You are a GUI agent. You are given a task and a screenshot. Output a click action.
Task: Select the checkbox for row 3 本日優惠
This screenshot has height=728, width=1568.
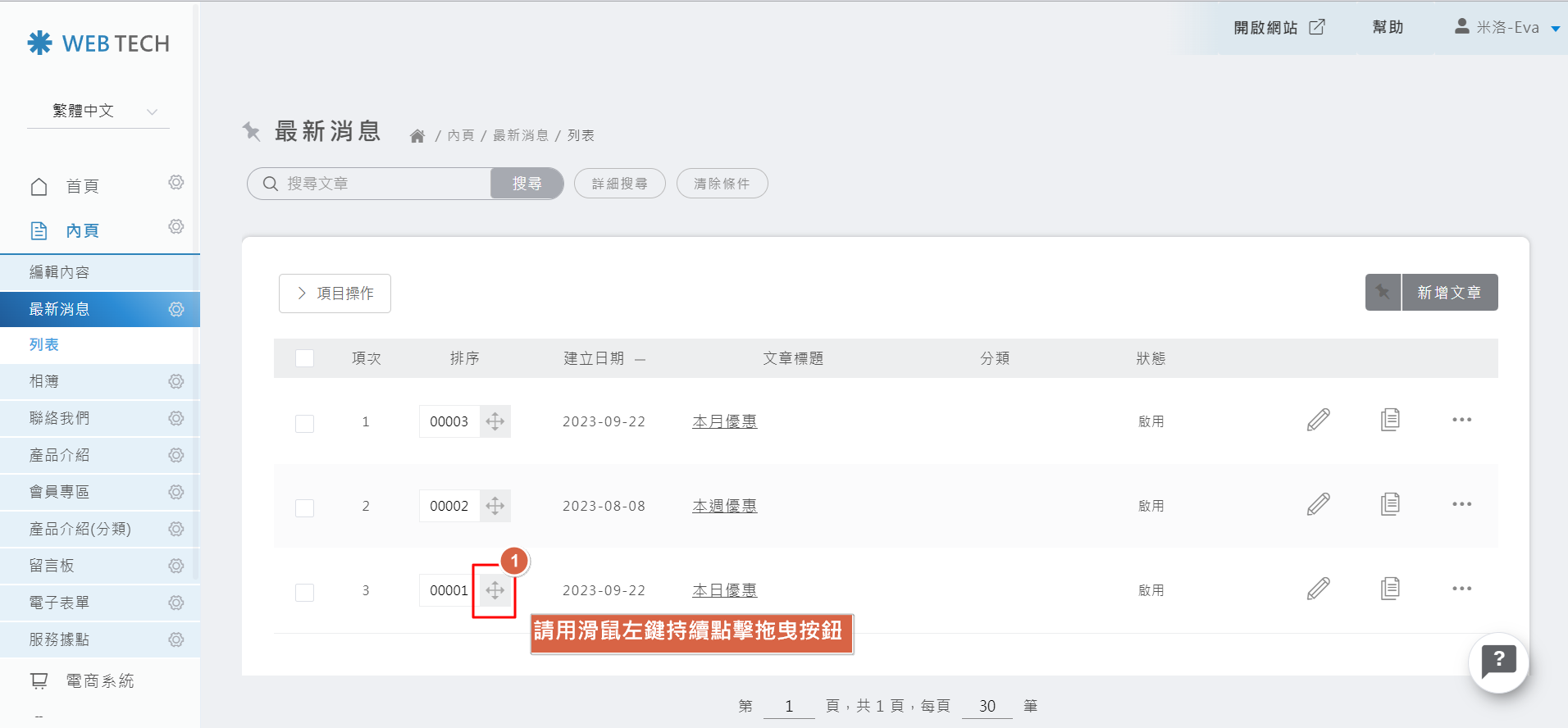tap(304, 592)
